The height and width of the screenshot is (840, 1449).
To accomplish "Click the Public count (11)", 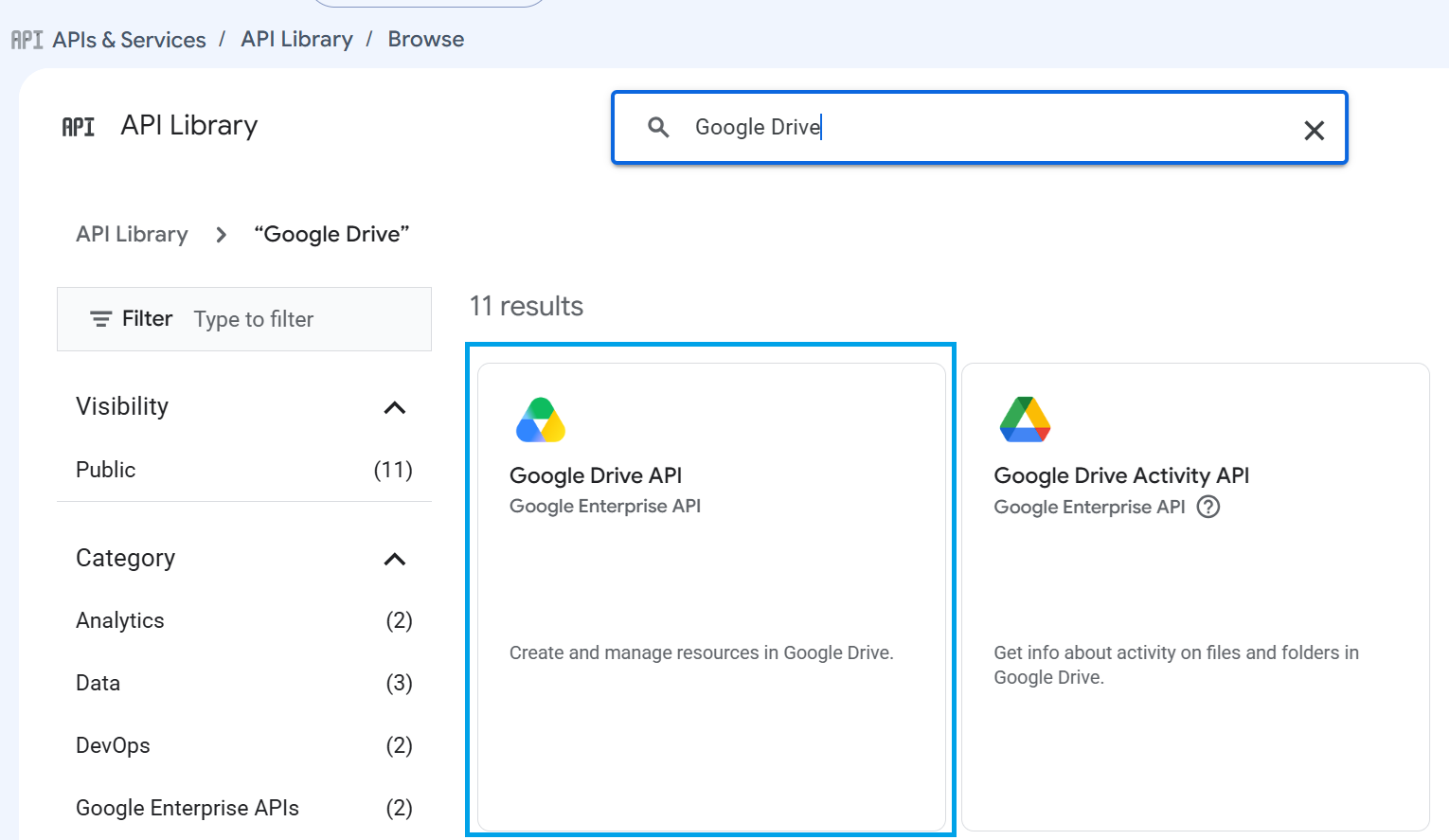I will tap(393, 470).
